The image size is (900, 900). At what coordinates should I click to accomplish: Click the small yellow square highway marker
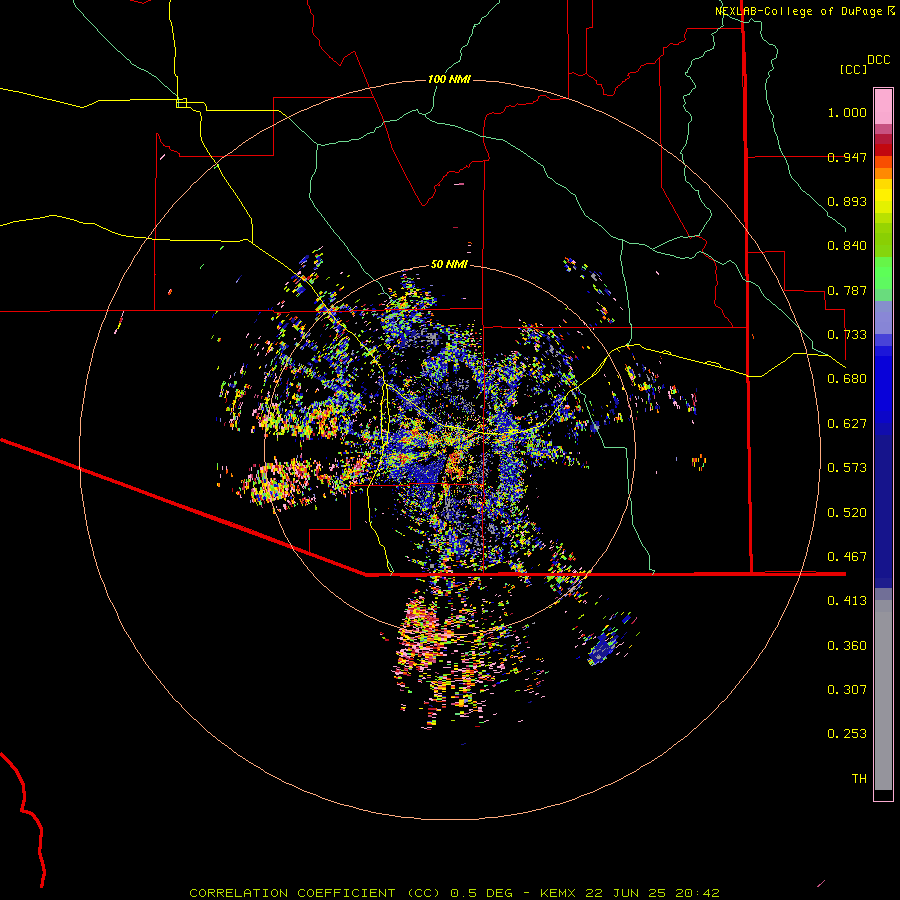click(181, 103)
